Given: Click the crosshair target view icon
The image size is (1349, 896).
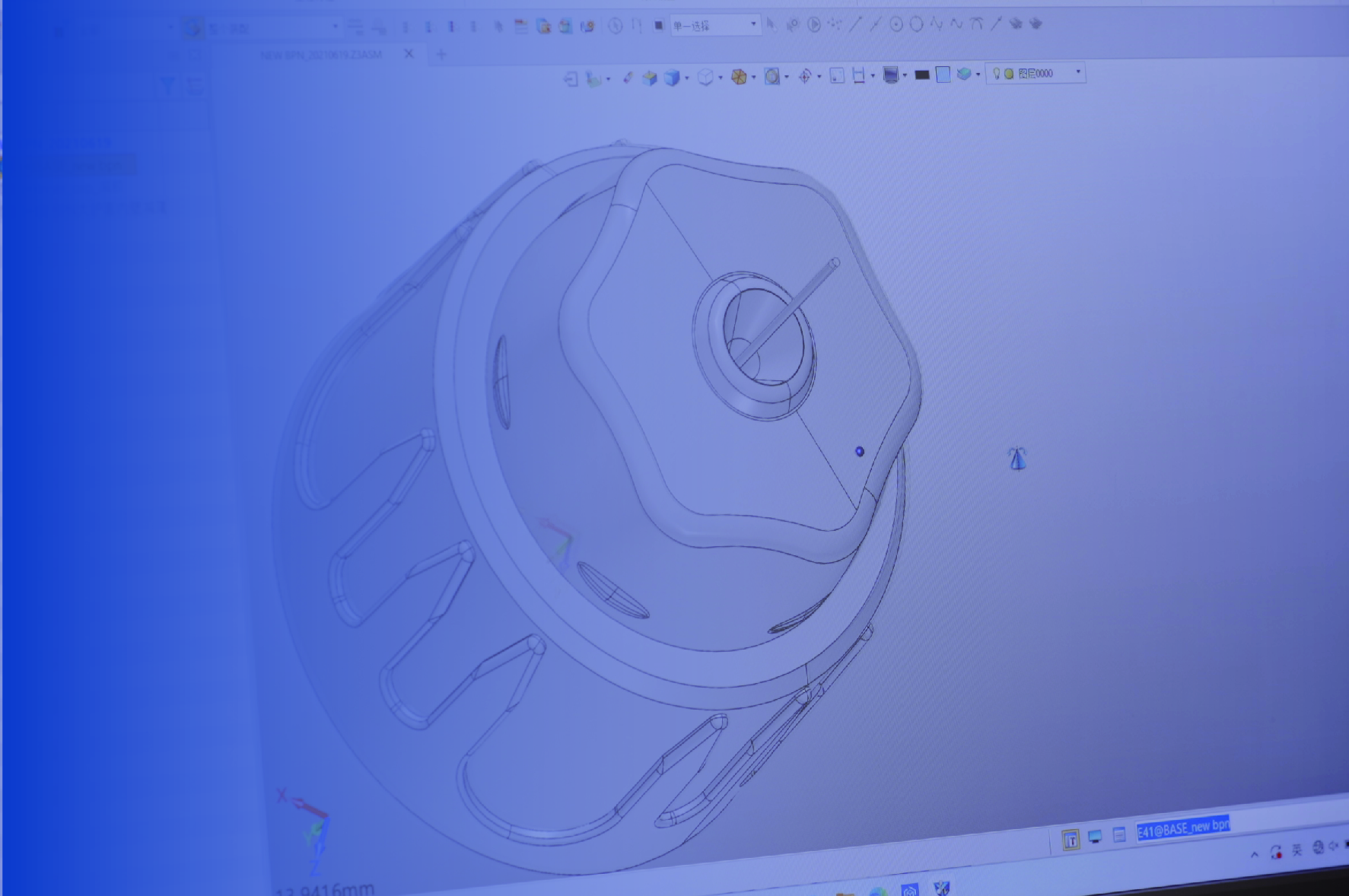Looking at the screenshot, I should coord(804,76).
